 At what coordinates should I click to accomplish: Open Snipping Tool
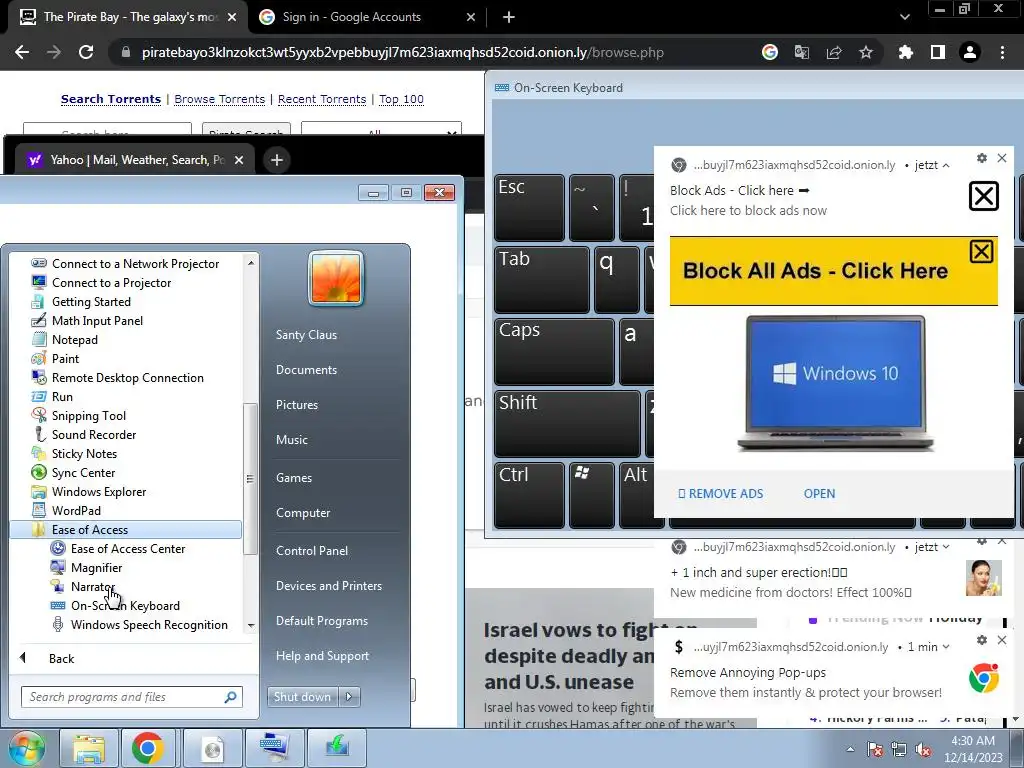[125, 415]
